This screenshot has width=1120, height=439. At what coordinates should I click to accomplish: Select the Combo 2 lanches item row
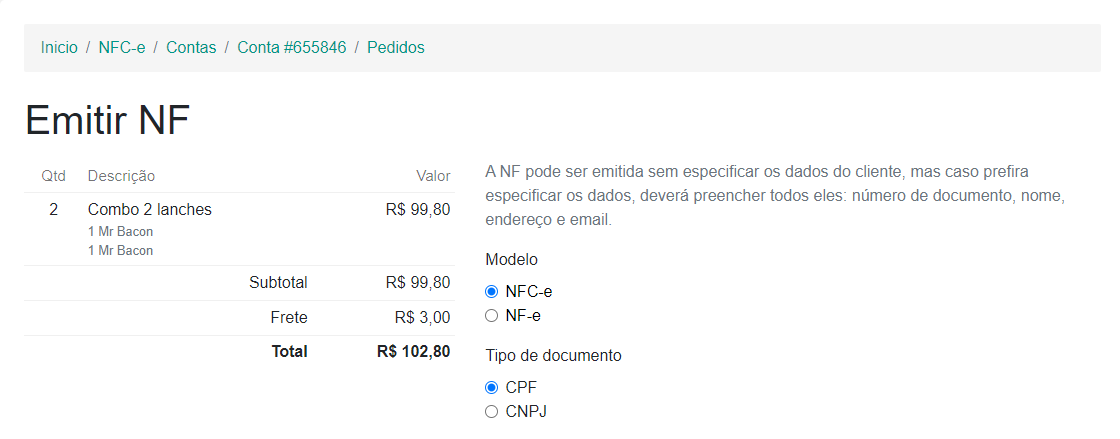click(150, 210)
